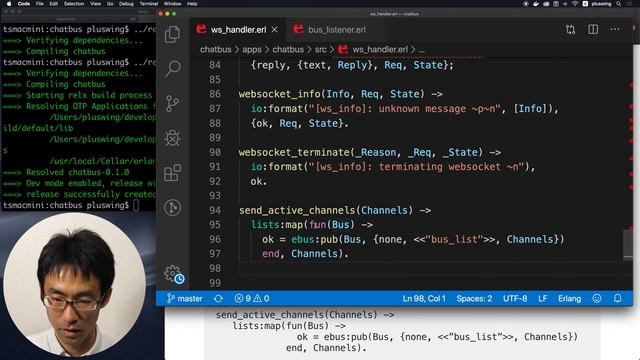Expand the src breadcrumb
The width and height of the screenshot is (640, 360).
[320, 49]
